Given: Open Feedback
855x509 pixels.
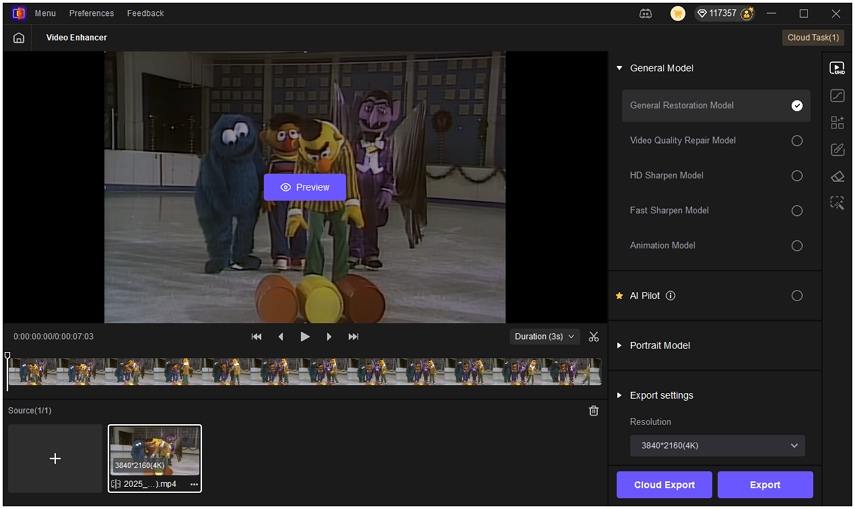Looking at the screenshot, I should tap(145, 13).
